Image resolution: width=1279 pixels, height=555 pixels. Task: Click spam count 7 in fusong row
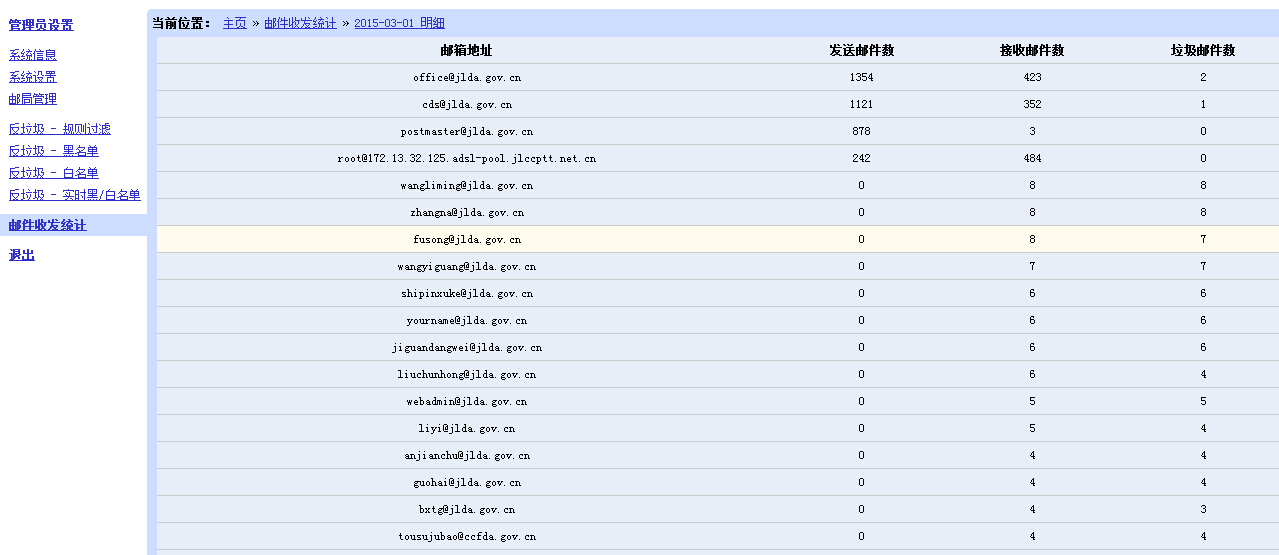click(x=1203, y=240)
